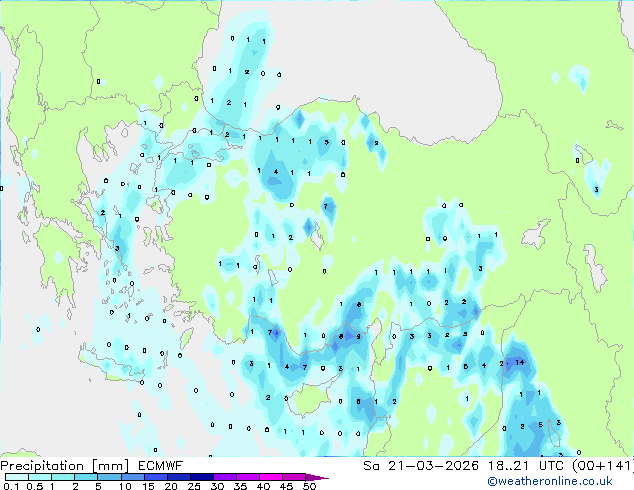Click the '0.1' legend scale label

coord(11,486)
